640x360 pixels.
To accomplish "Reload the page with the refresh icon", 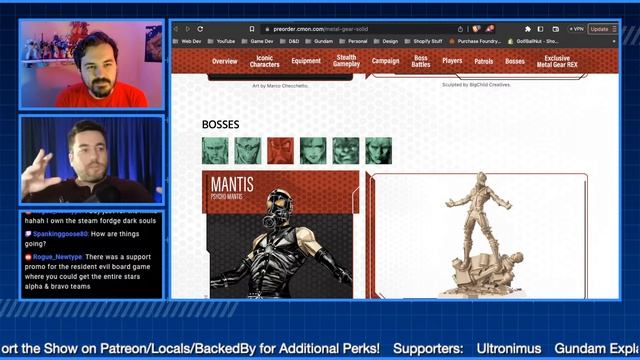I will (200, 29).
